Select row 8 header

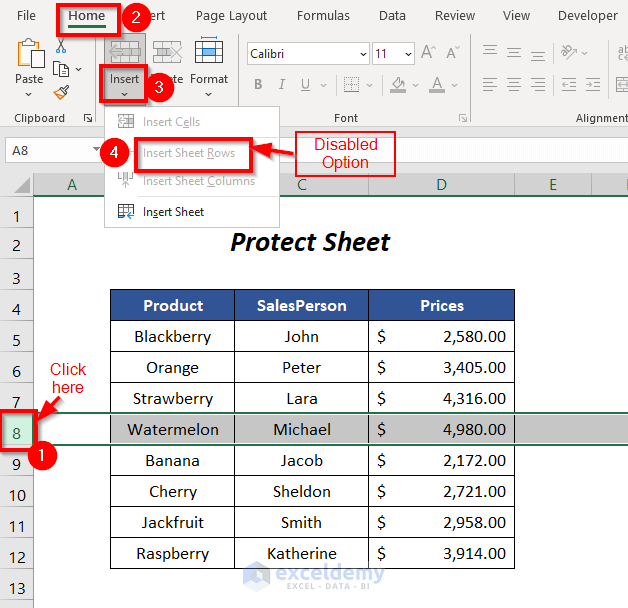coord(16,433)
